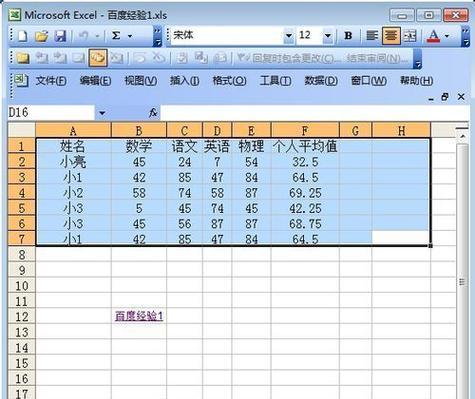Open the 文件(F) menu
Image resolution: width=475 pixels, height=399 pixels.
pos(51,81)
